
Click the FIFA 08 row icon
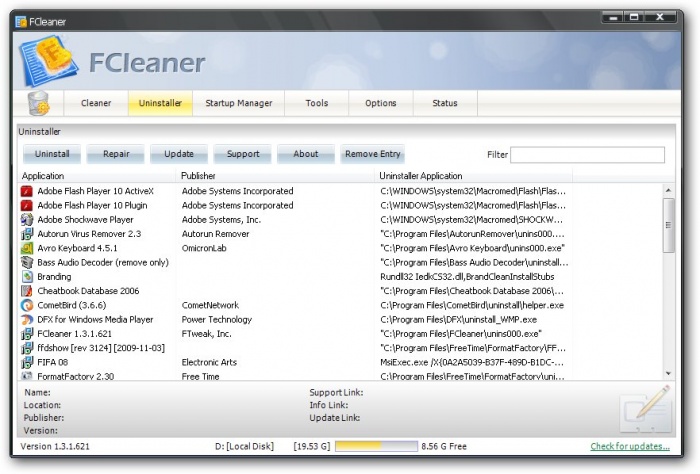[27, 362]
